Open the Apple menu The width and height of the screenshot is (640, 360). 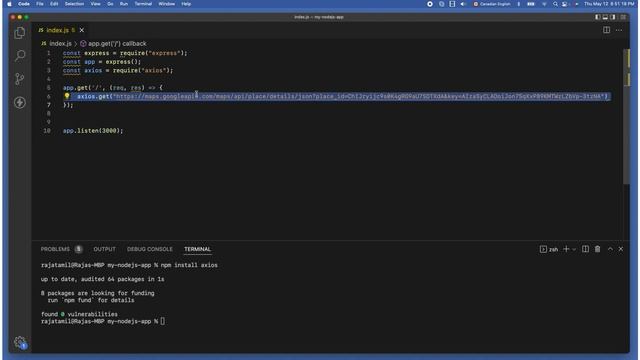coord(9,4)
